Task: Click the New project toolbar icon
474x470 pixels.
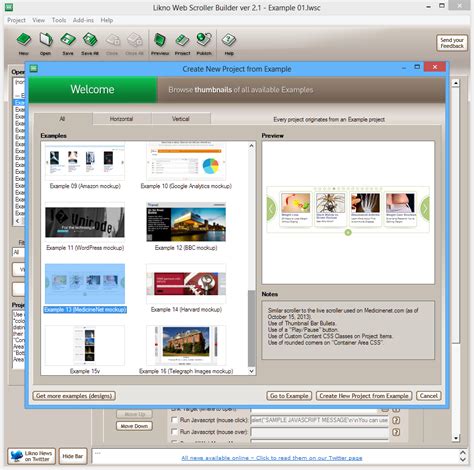Action: pyautogui.click(x=24, y=40)
